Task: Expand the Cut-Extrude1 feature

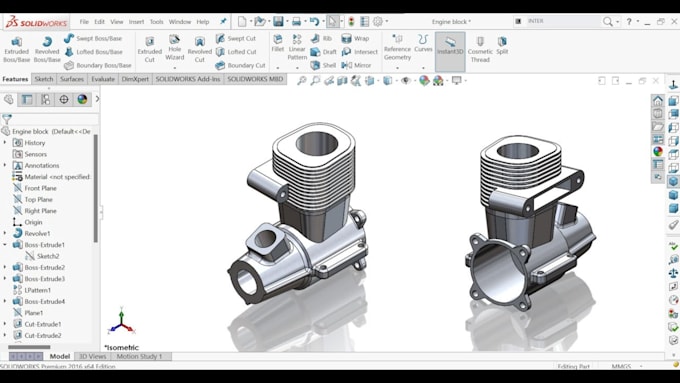Action: [5, 324]
